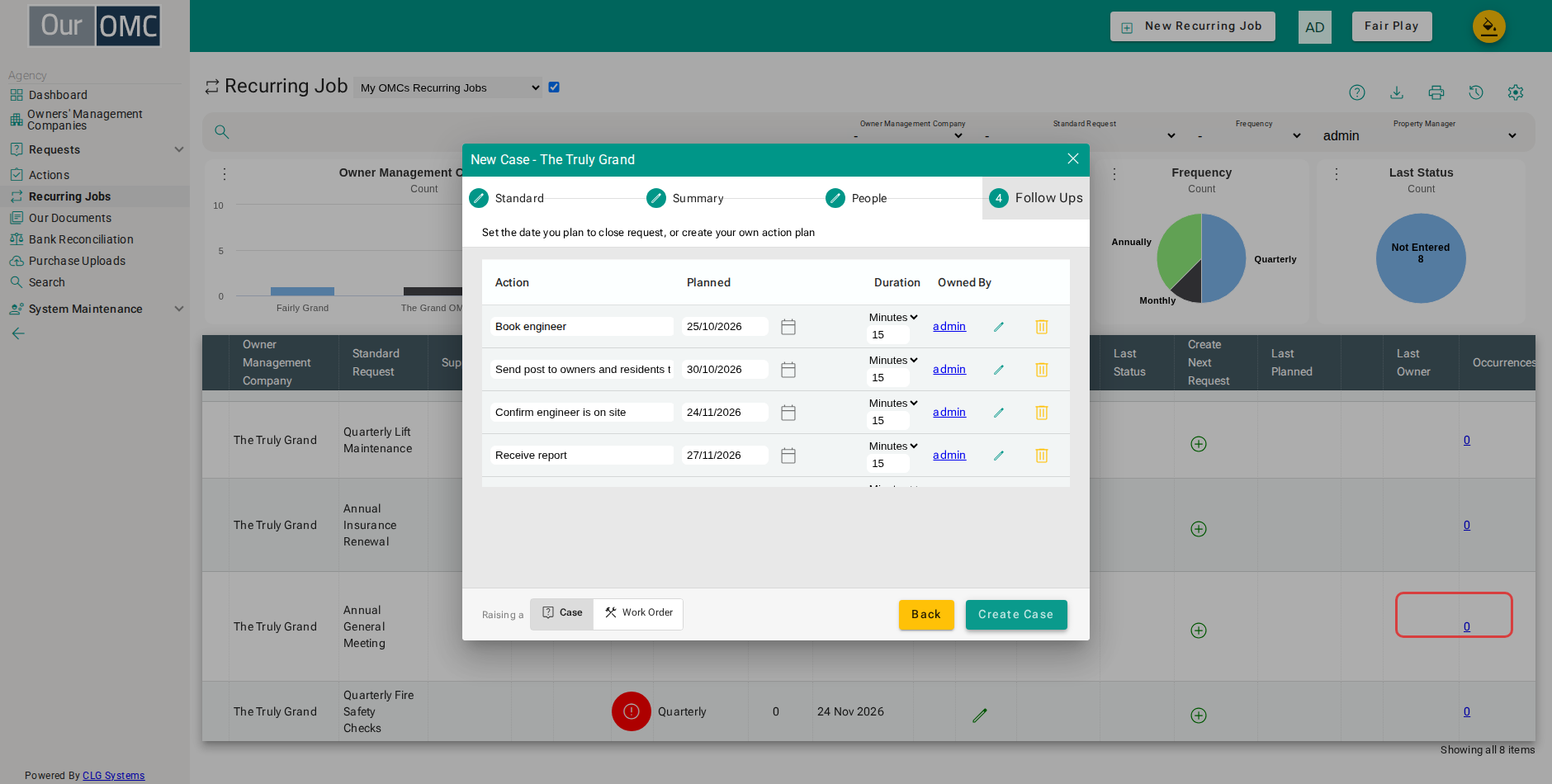The image size is (1552, 784).
Task: Select Case as the raising type
Action: 562,613
